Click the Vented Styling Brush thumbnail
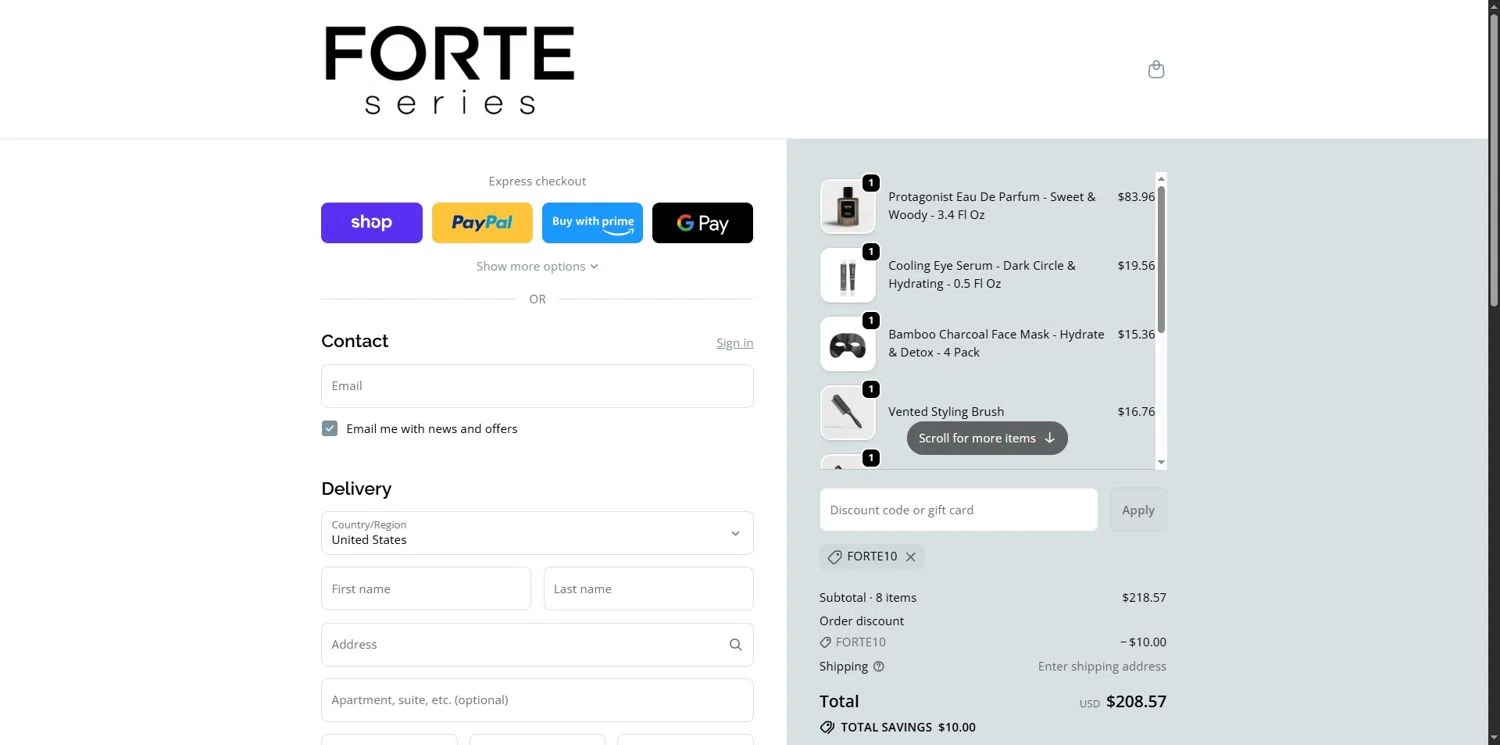 (848, 412)
